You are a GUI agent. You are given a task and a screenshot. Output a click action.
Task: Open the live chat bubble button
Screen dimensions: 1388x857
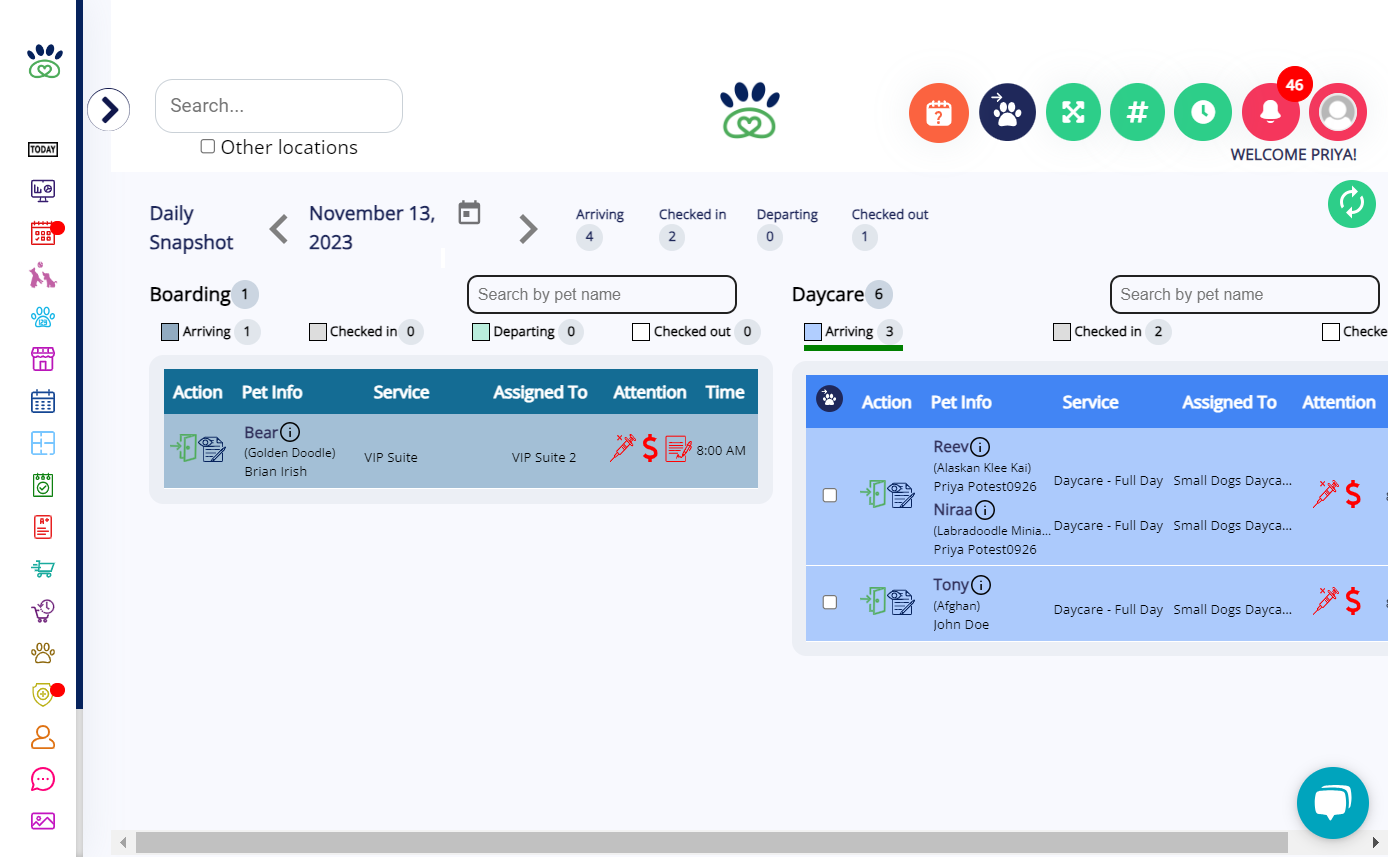[x=1333, y=803]
